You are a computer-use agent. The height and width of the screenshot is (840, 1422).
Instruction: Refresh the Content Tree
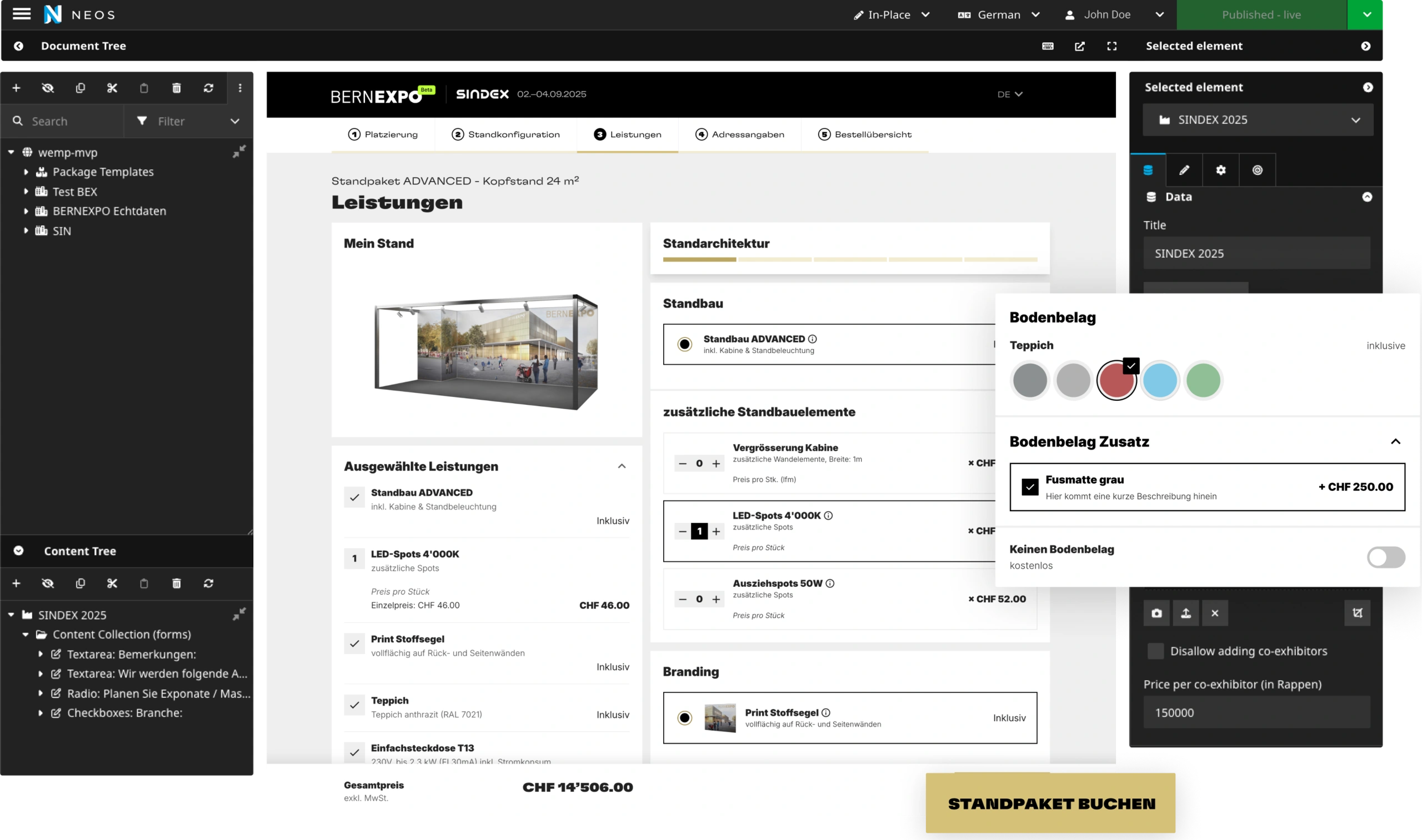(208, 583)
